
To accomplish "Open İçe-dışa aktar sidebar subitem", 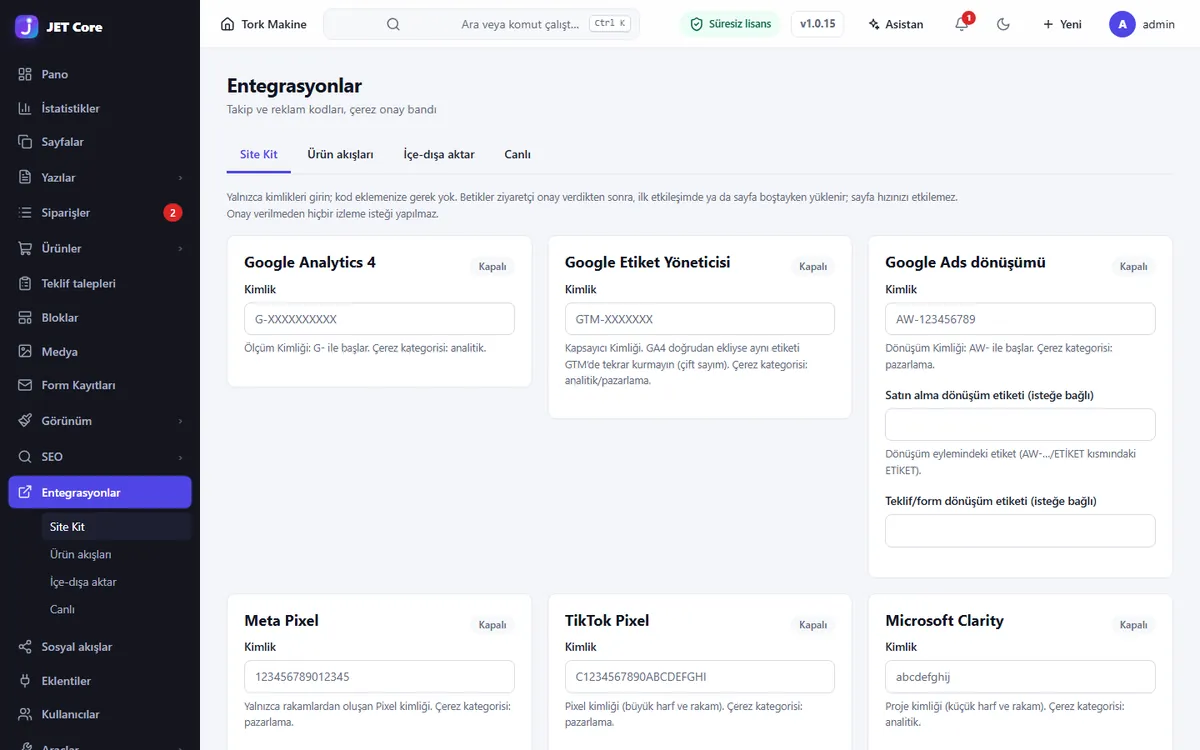I will click(x=115, y=582).
